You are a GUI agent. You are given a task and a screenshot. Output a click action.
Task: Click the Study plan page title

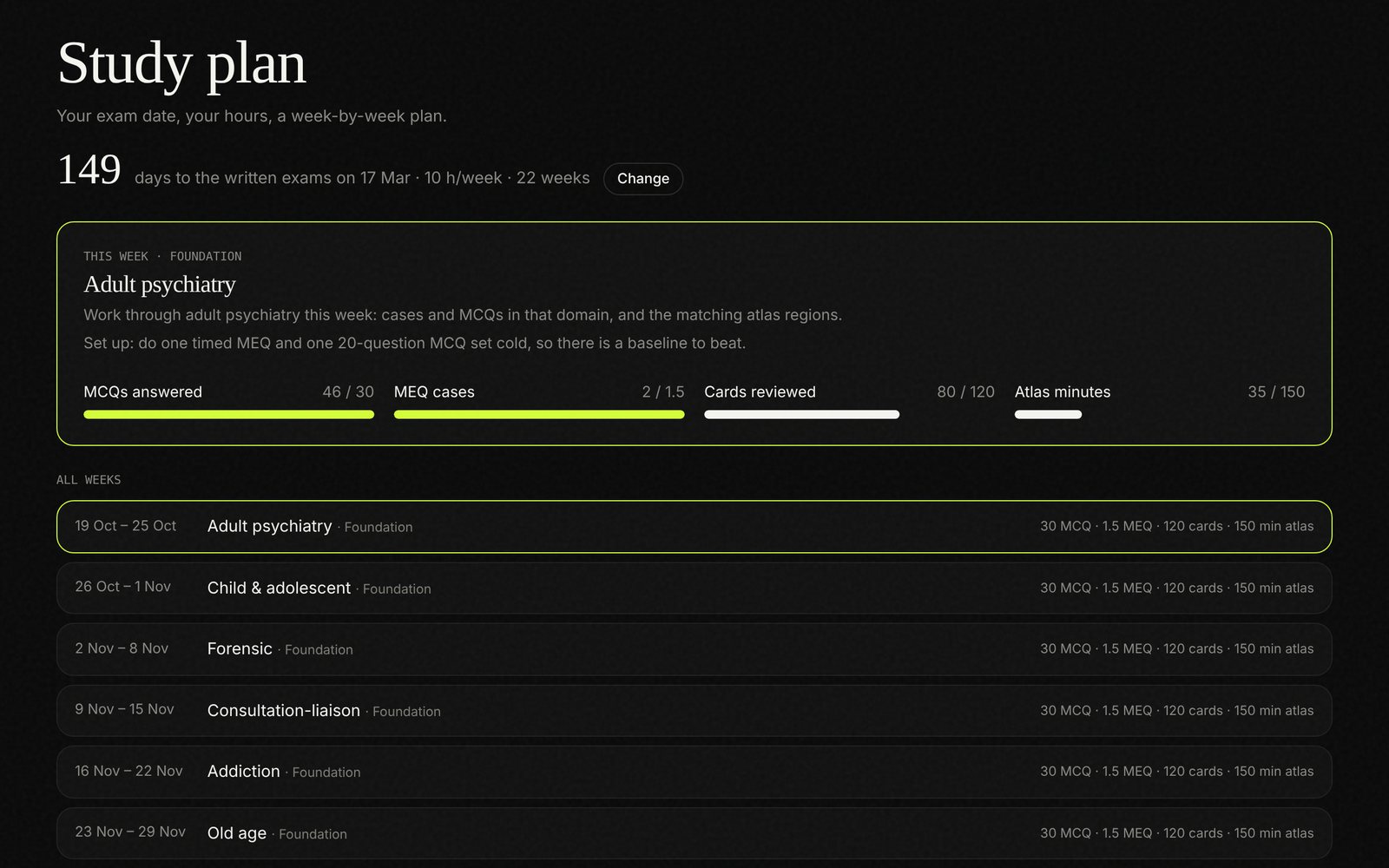point(181,63)
